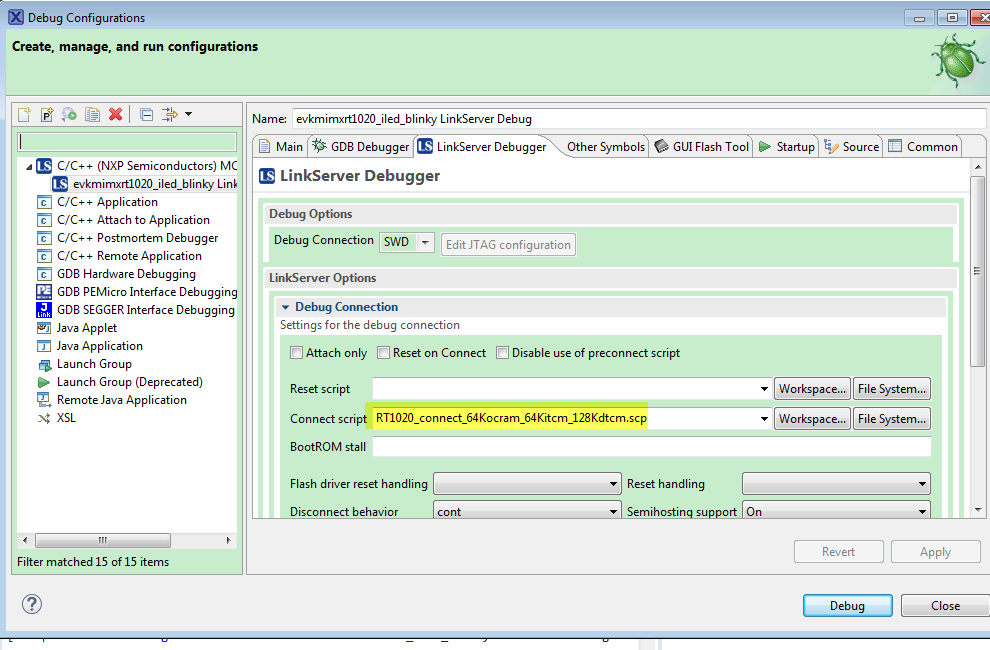This screenshot has width=990, height=650.
Task: Click Workspace button for Connect script
Action: [x=812, y=419]
